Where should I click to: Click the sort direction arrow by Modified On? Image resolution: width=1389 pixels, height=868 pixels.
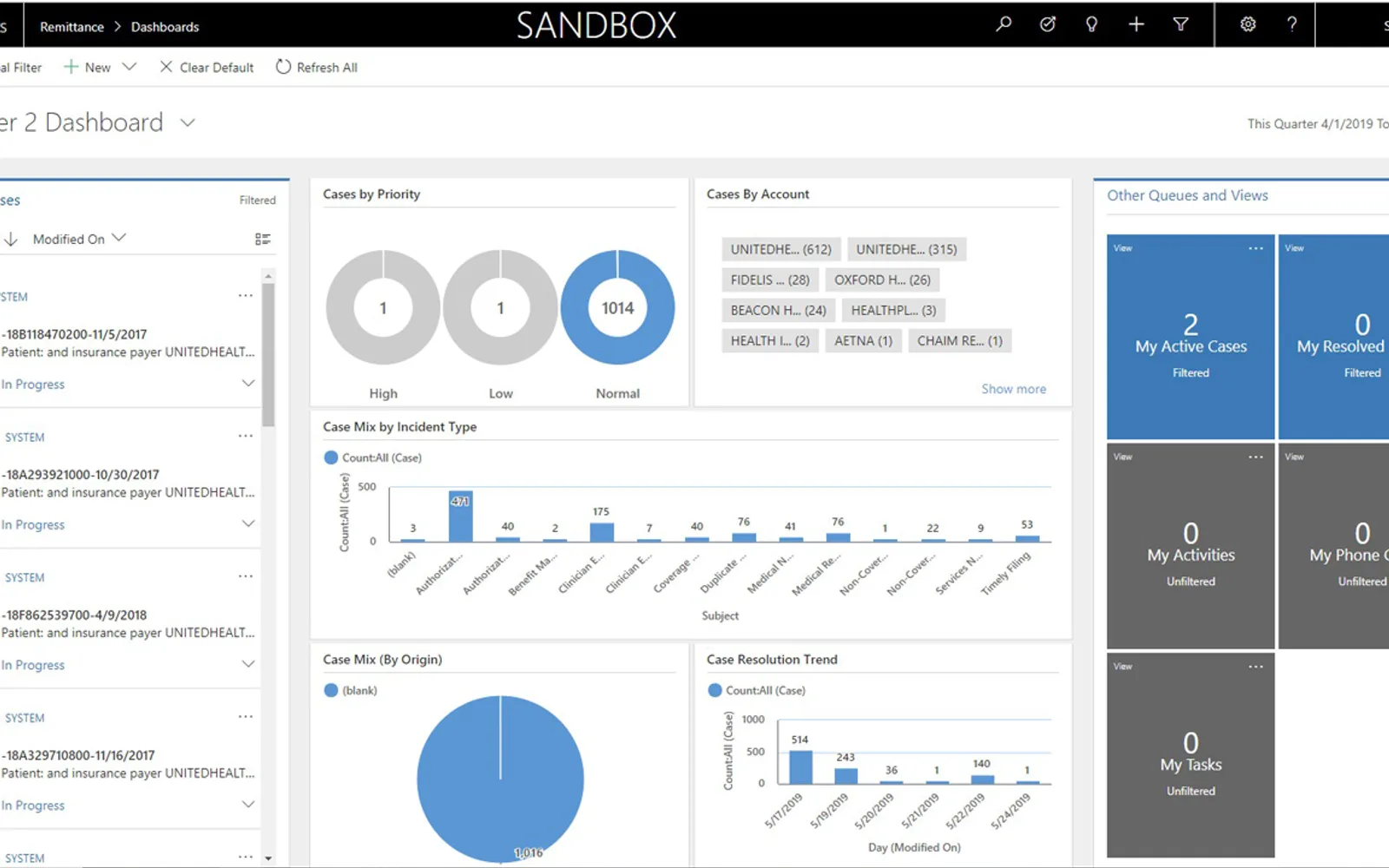[10, 239]
